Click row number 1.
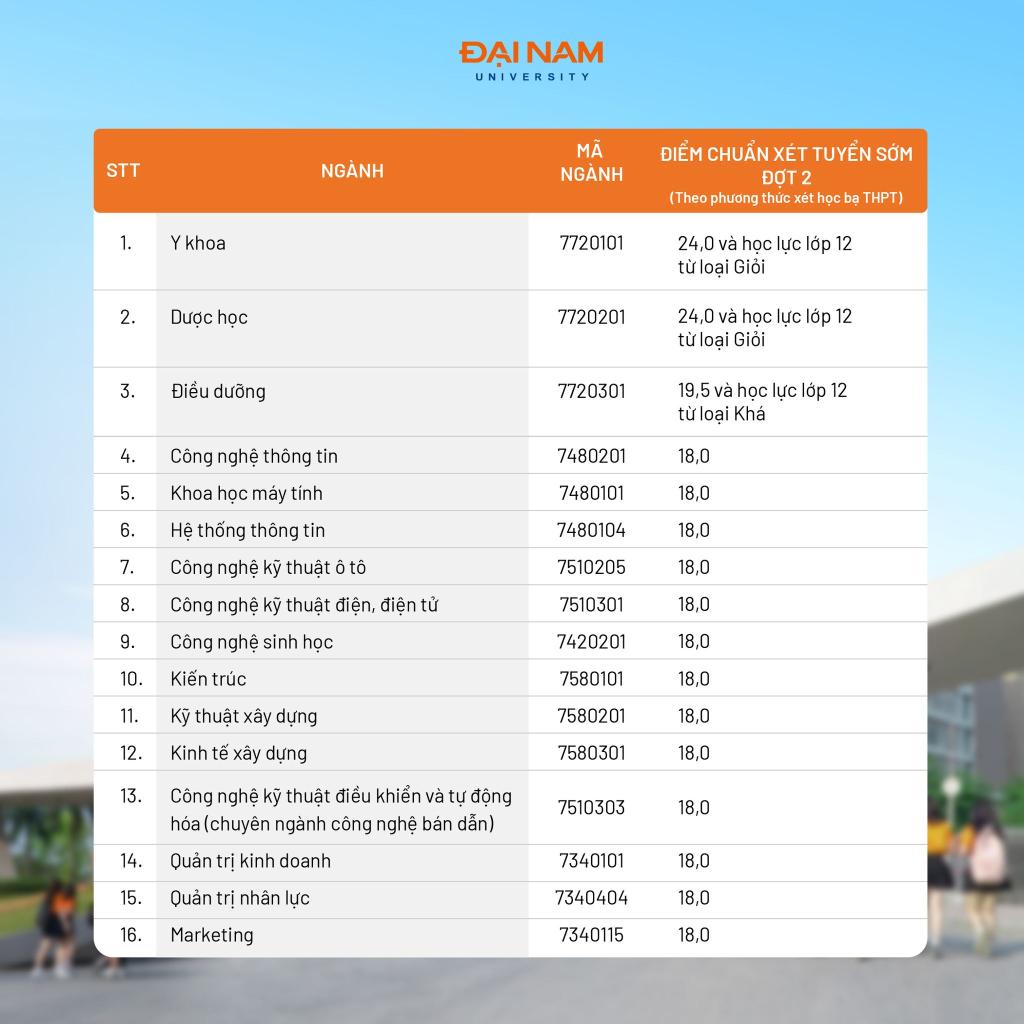The width and height of the screenshot is (1024, 1024). pos(125,243)
